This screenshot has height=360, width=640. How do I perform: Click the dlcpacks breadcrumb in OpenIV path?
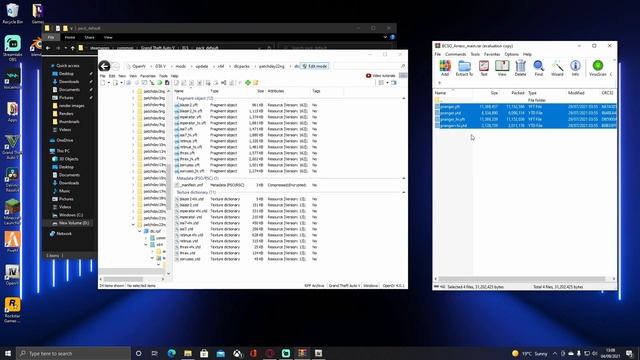coord(241,66)
